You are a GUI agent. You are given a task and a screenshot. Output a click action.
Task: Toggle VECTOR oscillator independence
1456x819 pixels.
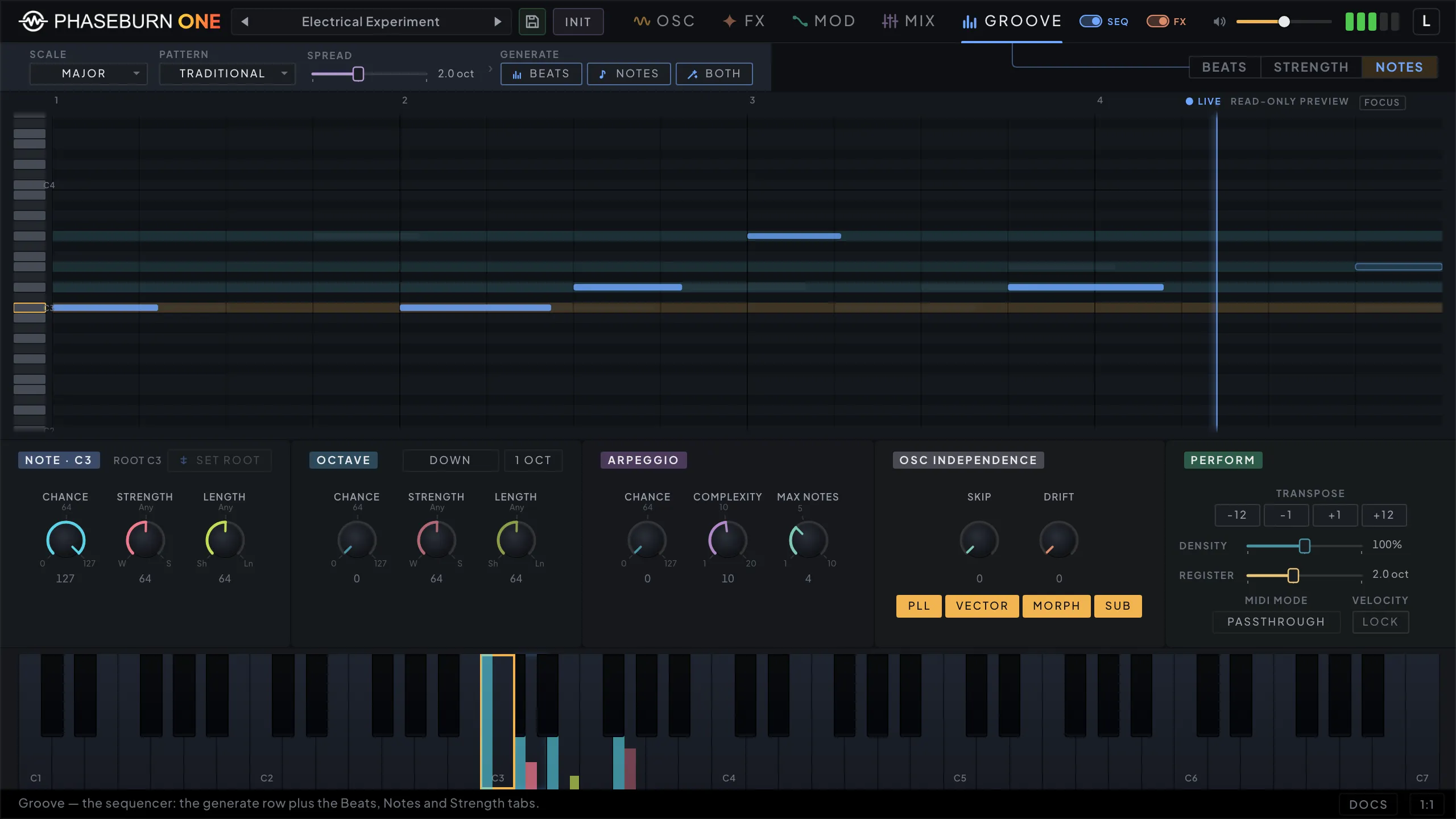point(982,606)
